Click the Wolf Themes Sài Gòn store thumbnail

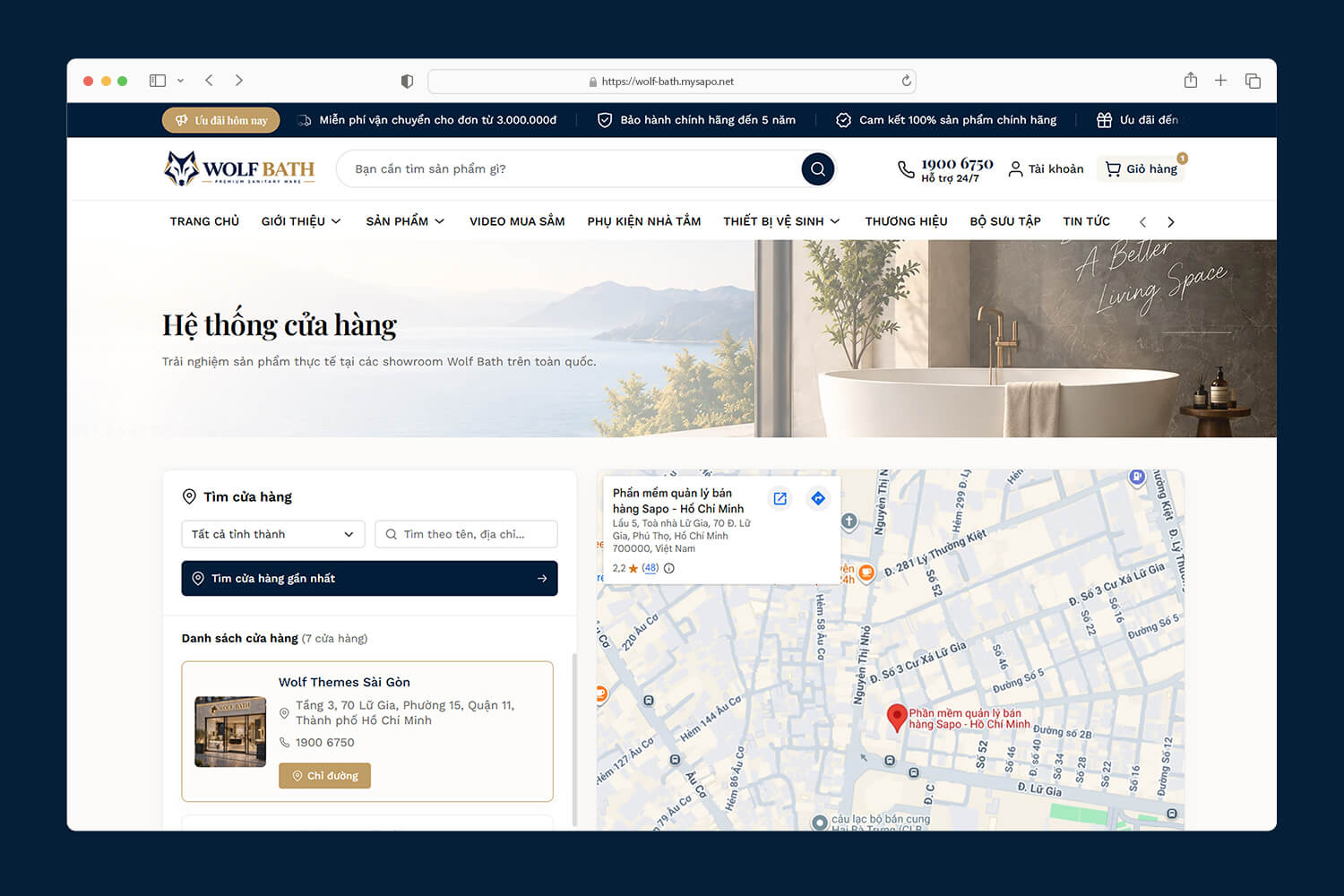(230, 731)
